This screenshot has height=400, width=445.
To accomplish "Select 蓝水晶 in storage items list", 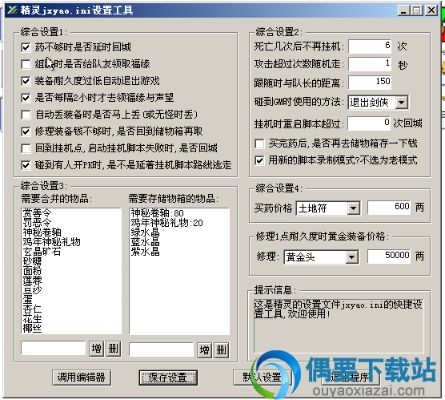I will pos(145,242).
